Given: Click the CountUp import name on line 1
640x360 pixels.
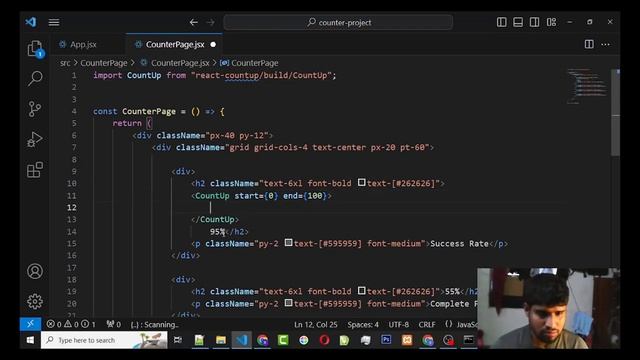Looking at the screenshot, I should tap(144, 75).
